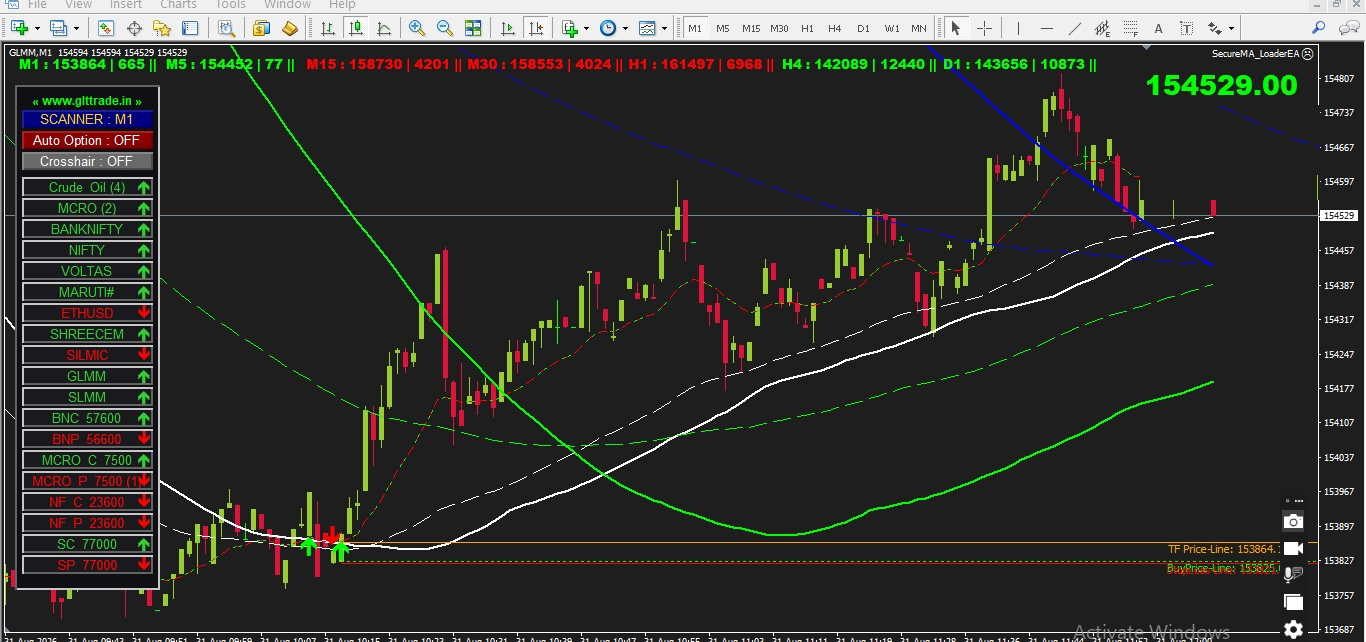The image size is (1366, 642).
Task: Open the Market Watch window icon
Action: pyautogui.click(x=105, y=28)
